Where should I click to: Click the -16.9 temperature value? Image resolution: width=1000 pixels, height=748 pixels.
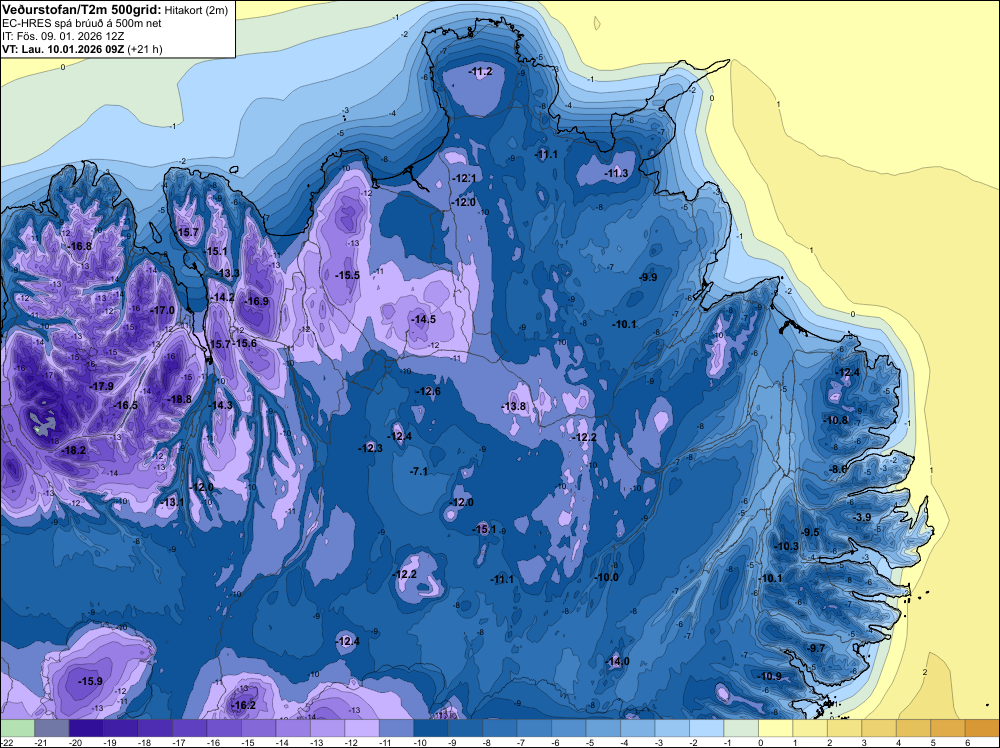(x=257, y=302)
